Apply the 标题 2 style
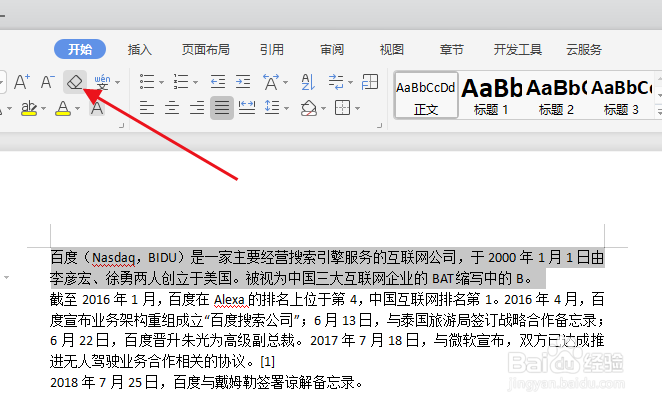Viewport: 662px width, 406px height. (x=556, y=96)
